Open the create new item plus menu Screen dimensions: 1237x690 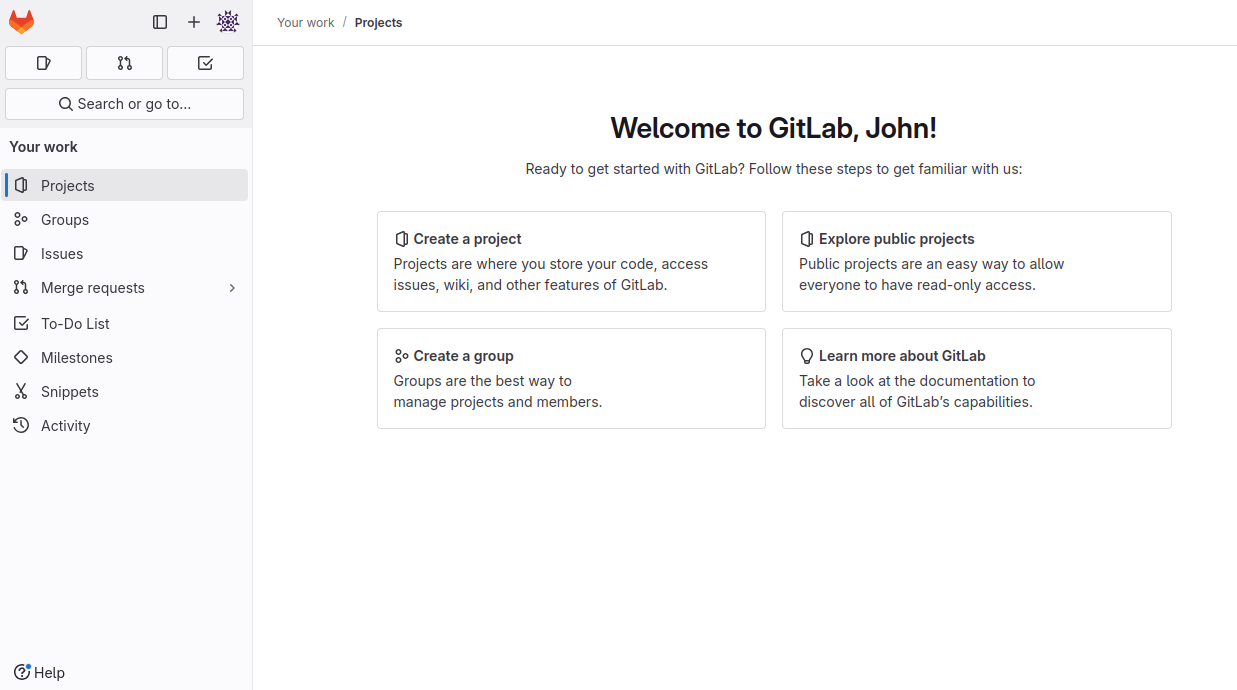pos(194,21)
